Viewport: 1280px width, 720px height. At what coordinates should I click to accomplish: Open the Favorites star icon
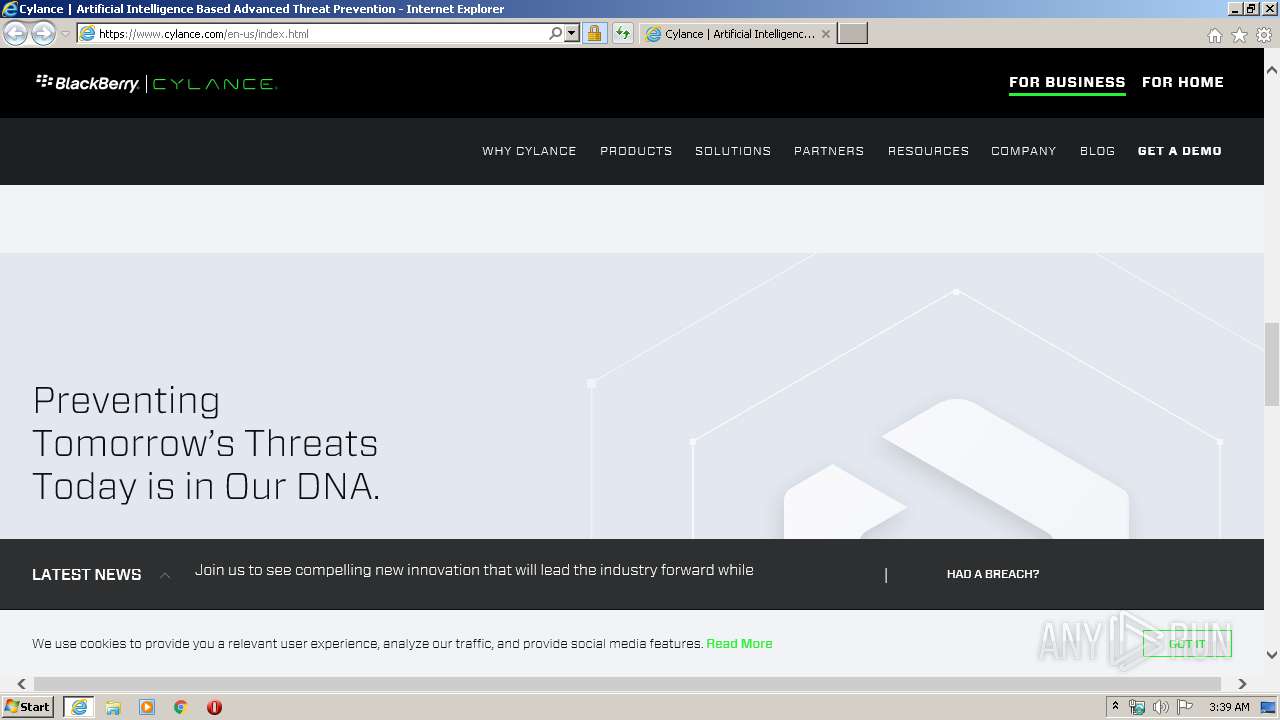(x=1239, y=34)
